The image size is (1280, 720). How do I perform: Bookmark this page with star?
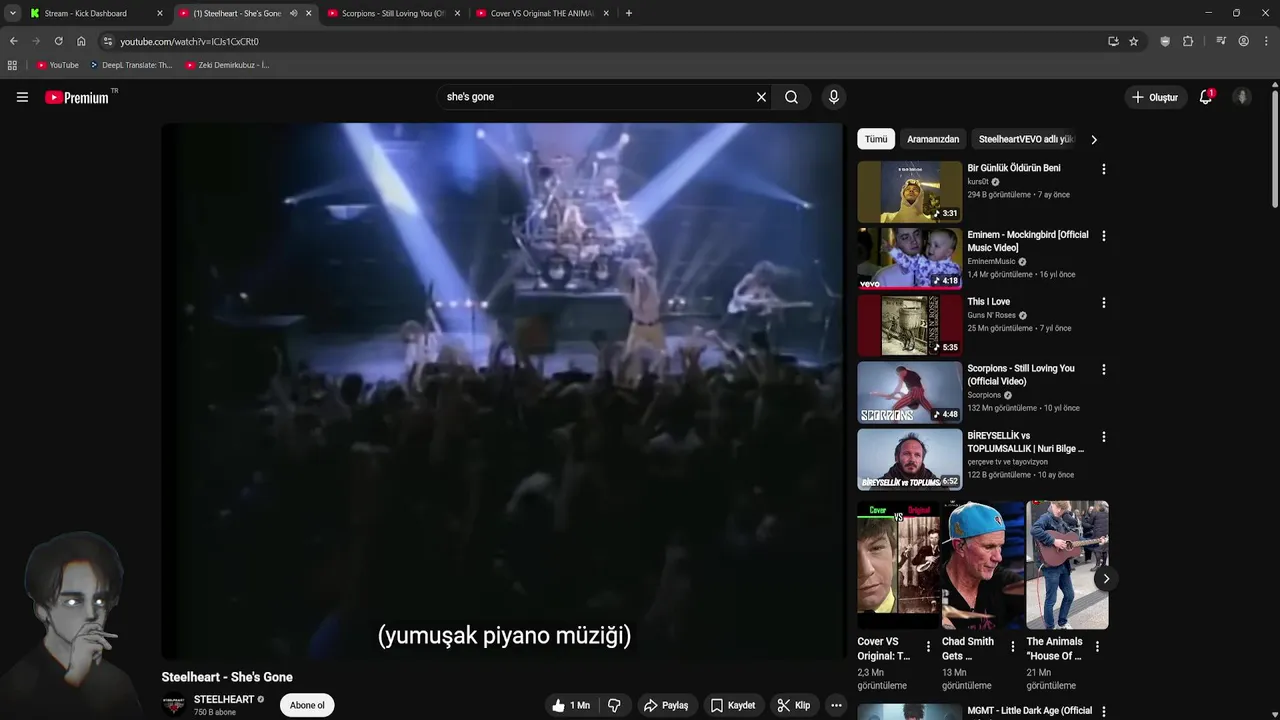click(x=1133, y=41)
